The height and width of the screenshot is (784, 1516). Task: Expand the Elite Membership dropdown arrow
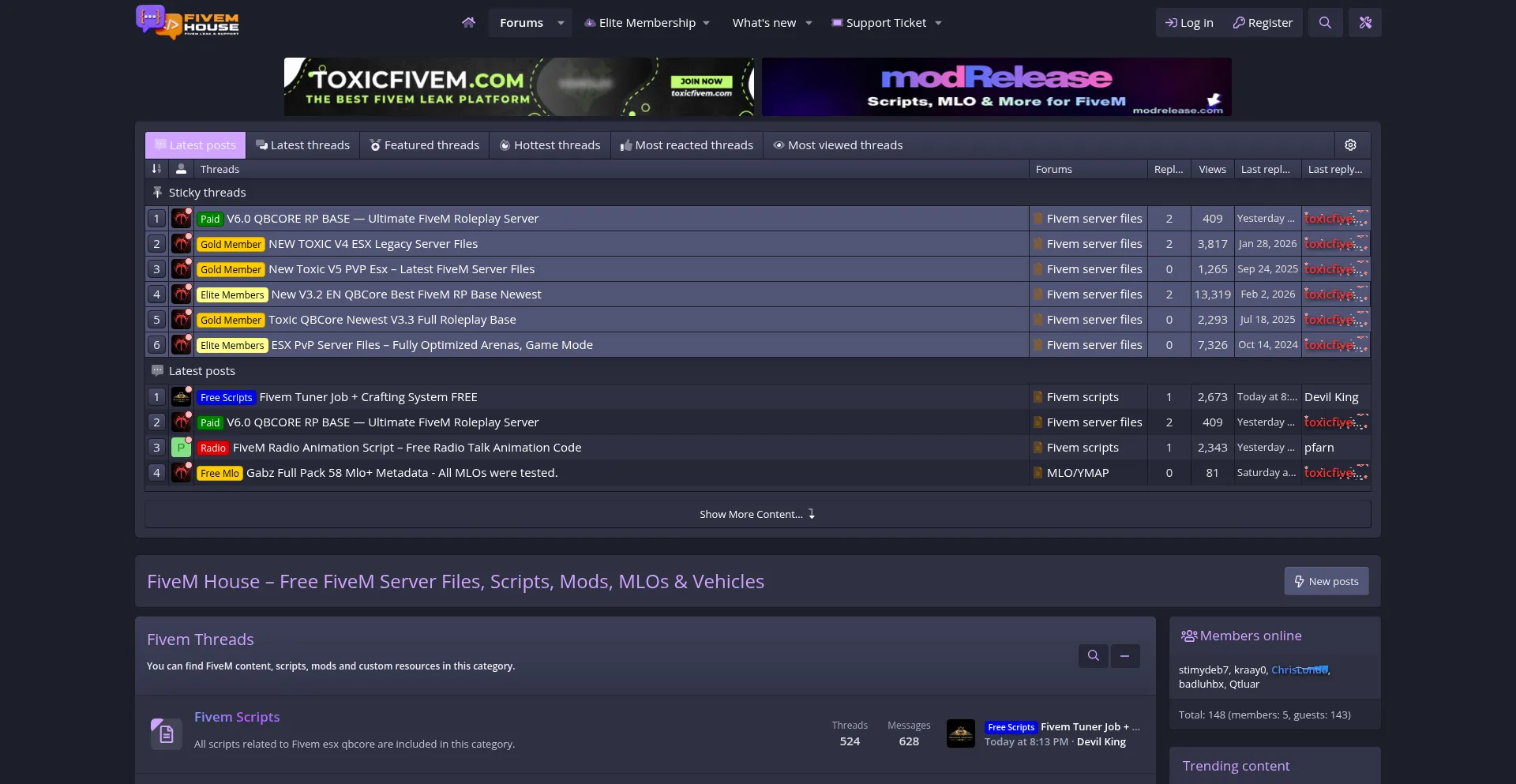[706, 23]
